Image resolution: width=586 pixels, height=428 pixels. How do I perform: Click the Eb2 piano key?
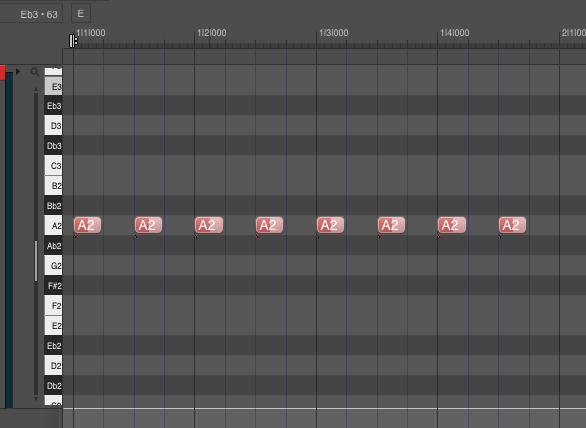(53, 345)
